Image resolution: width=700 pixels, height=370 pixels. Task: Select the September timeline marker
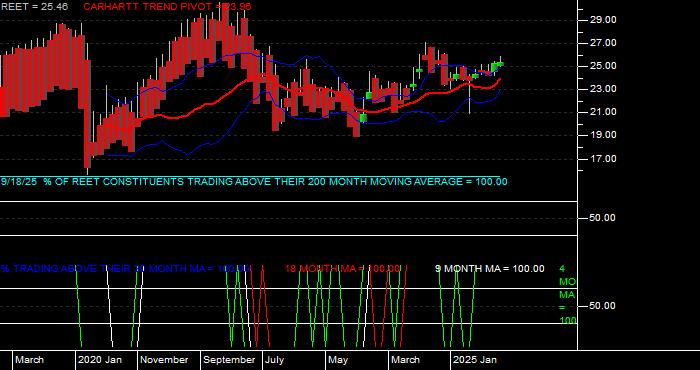(x=229, y=360)
